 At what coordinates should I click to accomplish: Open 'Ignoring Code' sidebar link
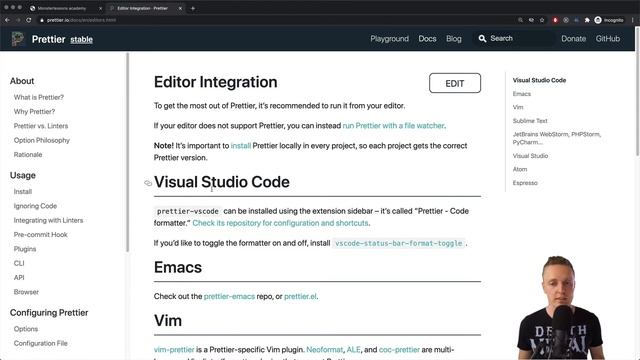point(35,206)
